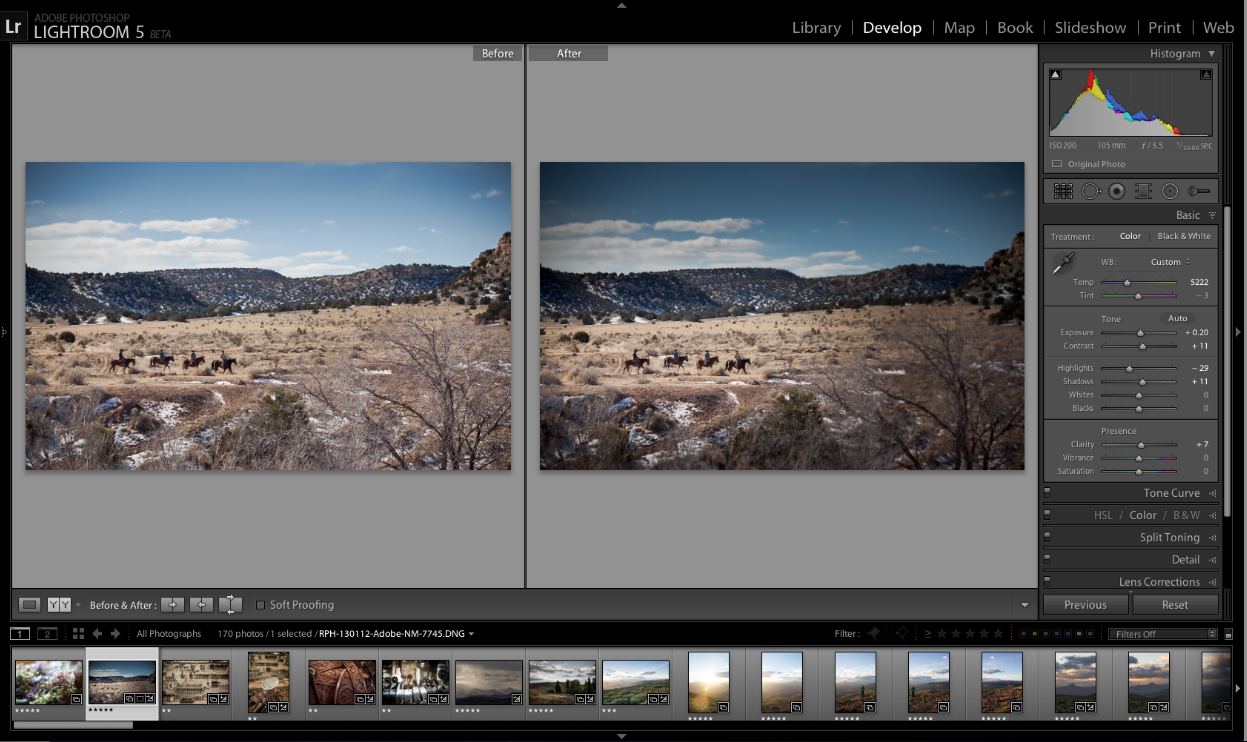Open Grid view from filmstrip bar
Image resolution: width=1247 pixels, height=742 pixels.
(78, 633)
